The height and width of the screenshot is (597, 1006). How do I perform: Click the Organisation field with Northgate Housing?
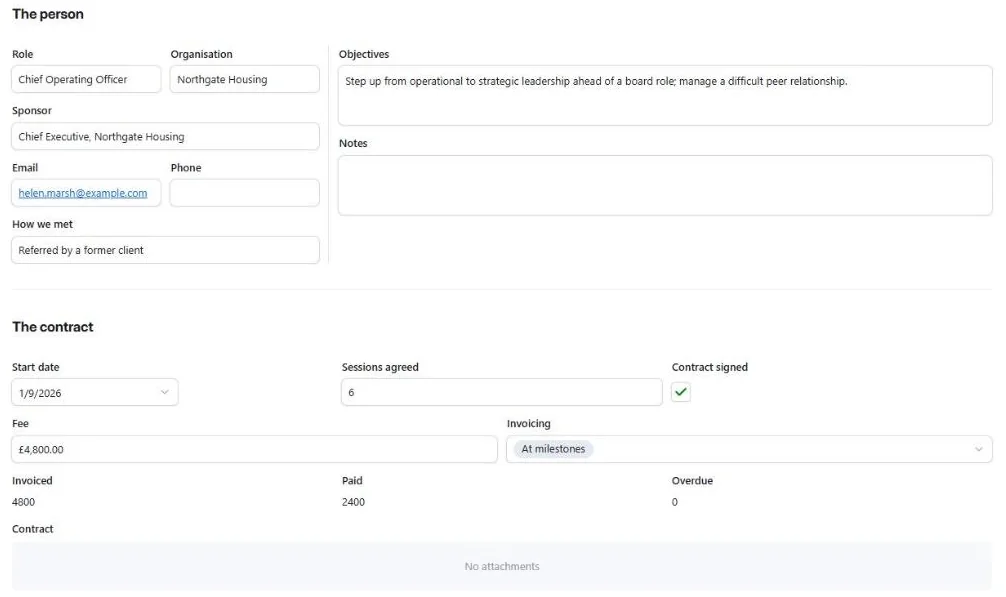click(244, 80)
